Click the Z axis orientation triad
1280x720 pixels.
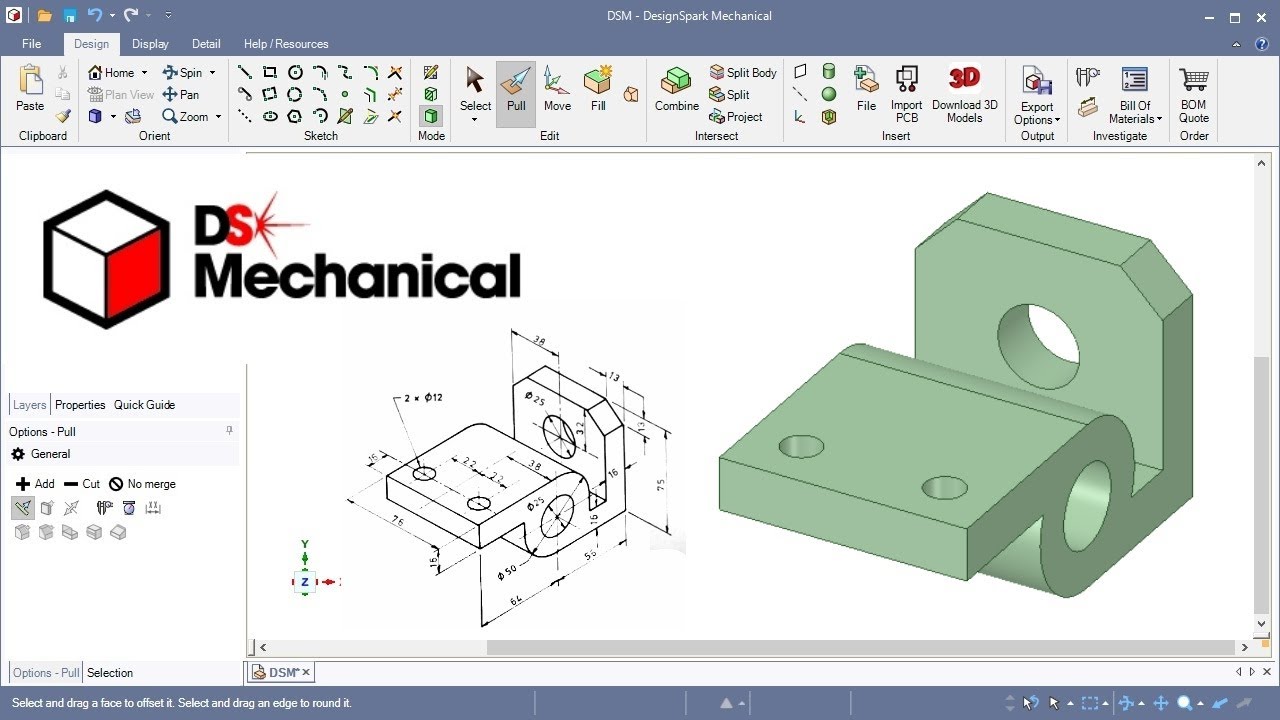pos(305,581)
